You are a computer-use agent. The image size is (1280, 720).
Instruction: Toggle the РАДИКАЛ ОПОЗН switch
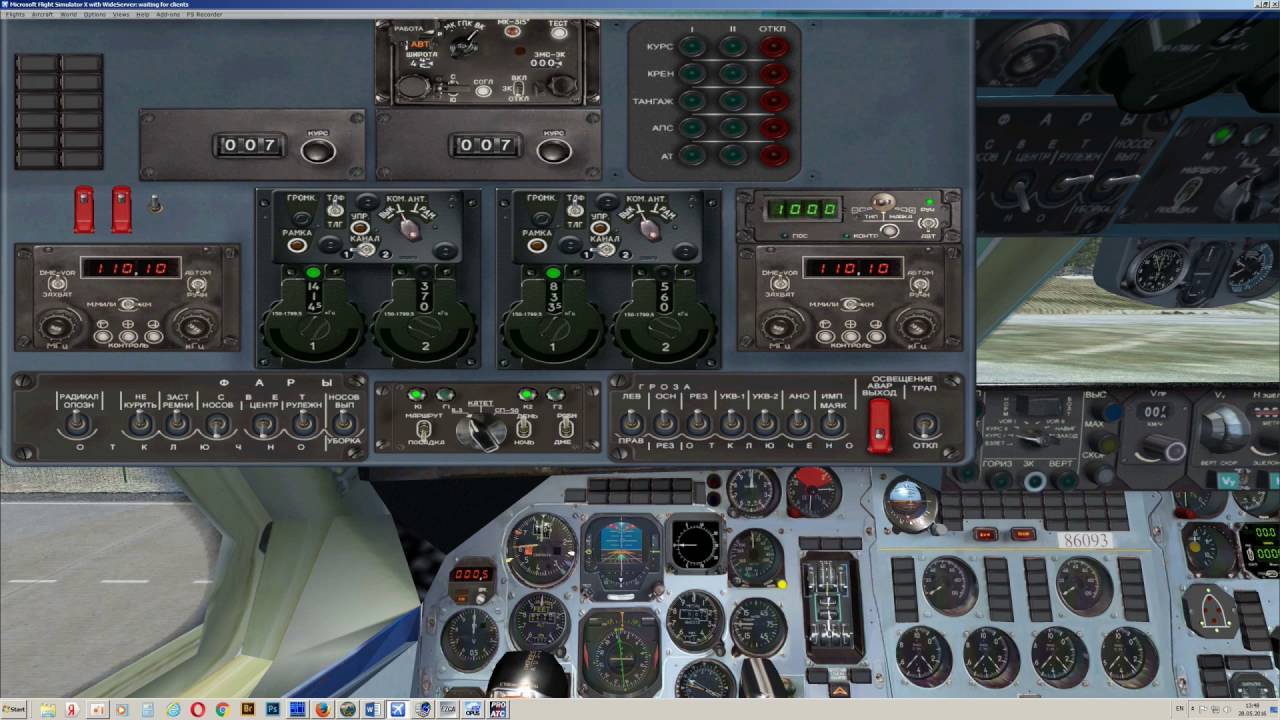point(78,424)
